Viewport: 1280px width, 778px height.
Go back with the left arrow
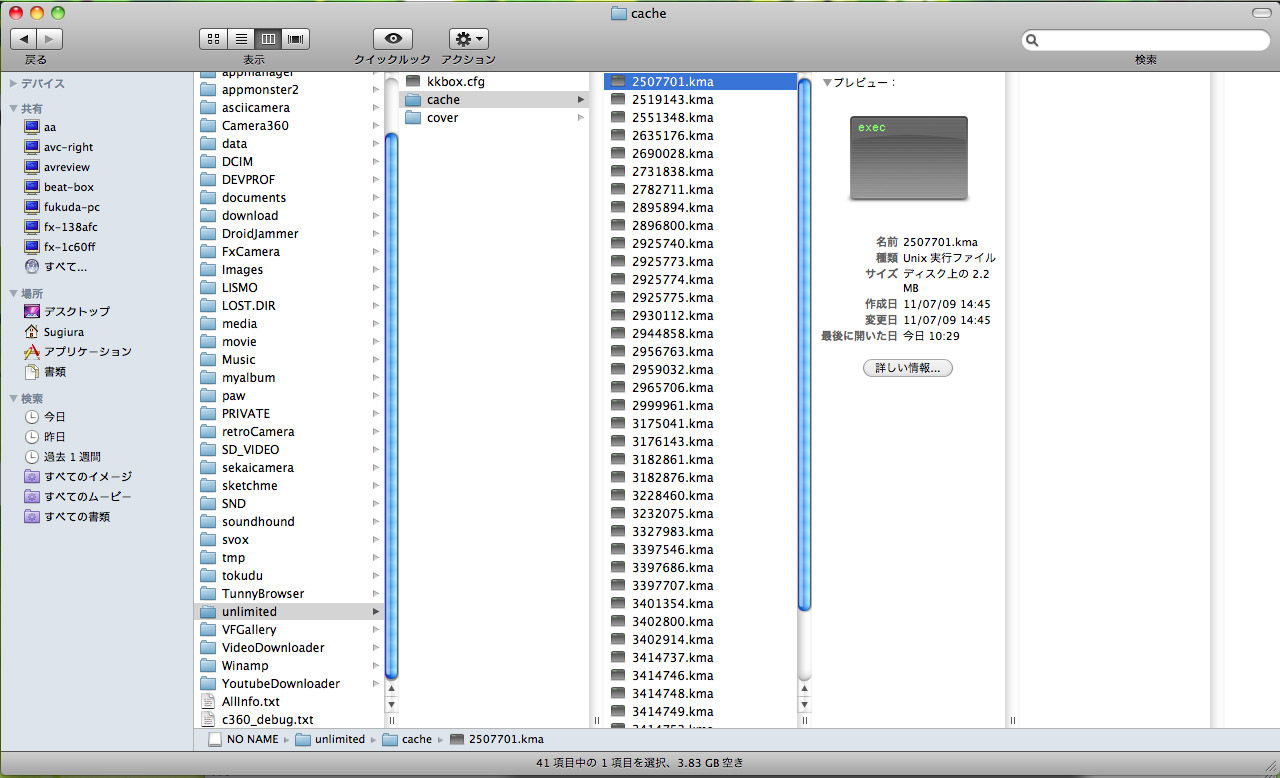point(23,39)
